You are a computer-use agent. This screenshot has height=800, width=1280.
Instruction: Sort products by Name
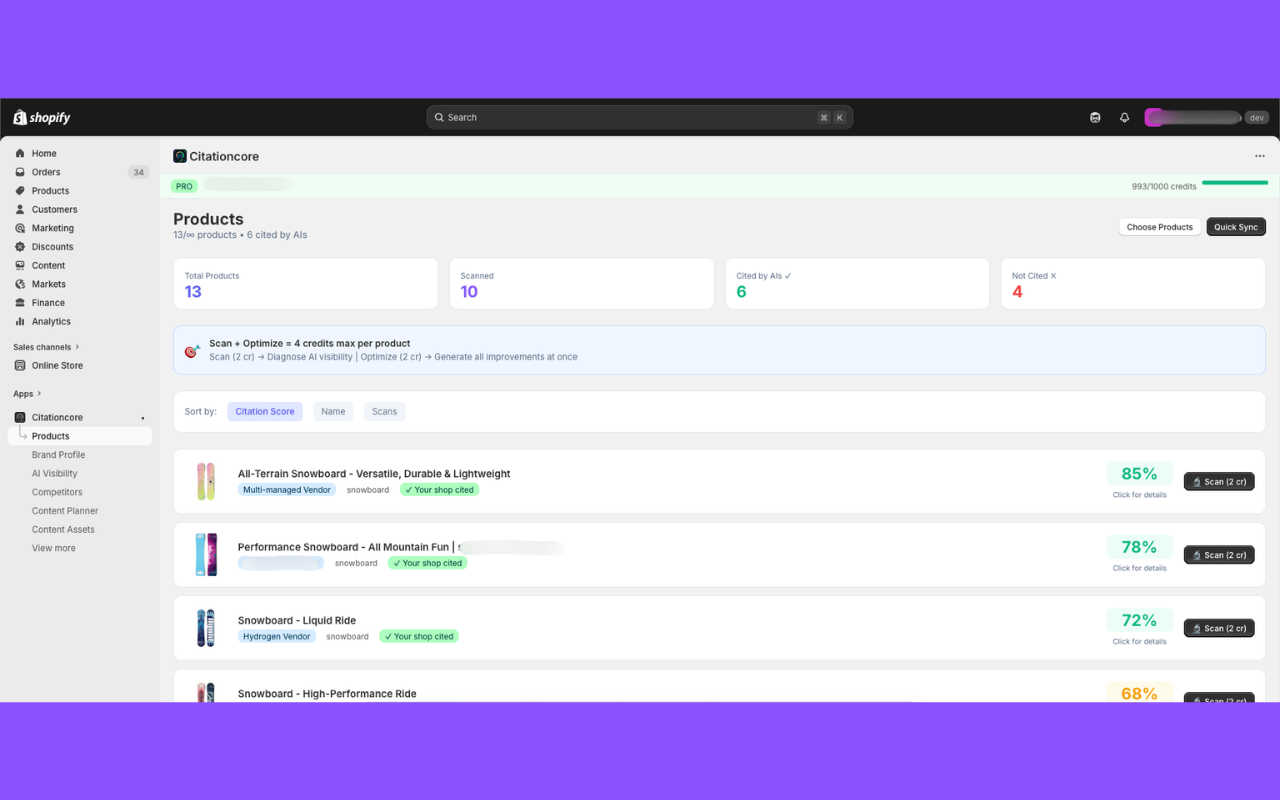click(333, 412)
